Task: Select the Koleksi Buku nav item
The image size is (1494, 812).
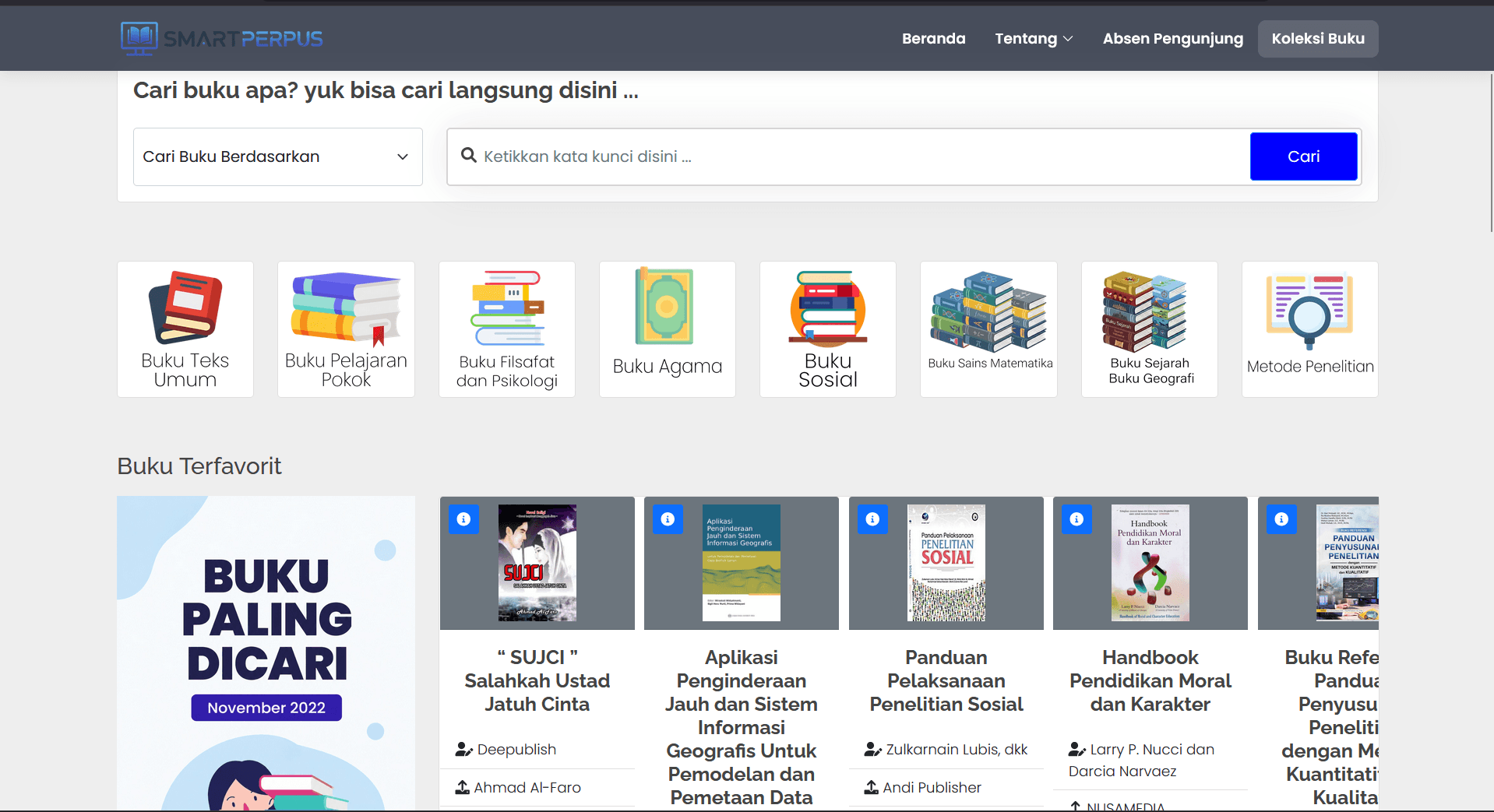Action: click(1318, 38)
